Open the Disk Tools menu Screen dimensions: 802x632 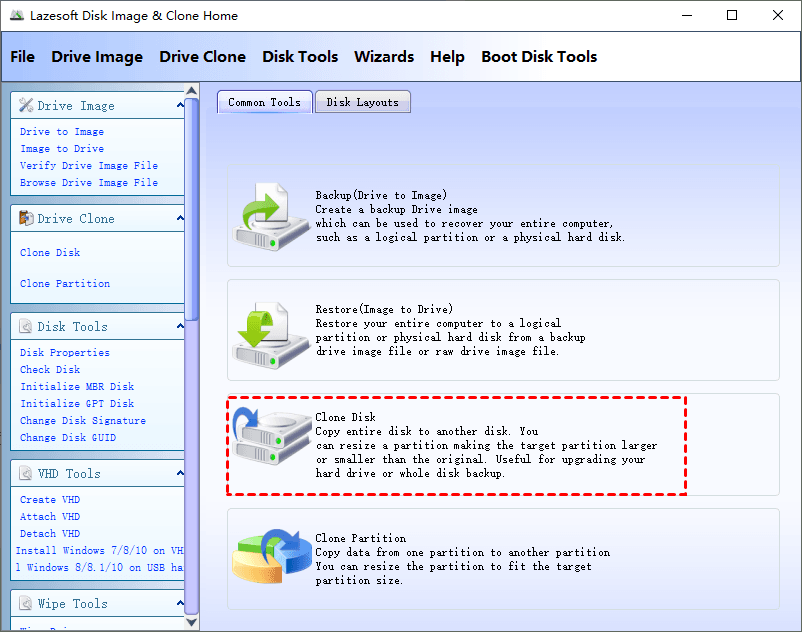click(x=300, y=57)
